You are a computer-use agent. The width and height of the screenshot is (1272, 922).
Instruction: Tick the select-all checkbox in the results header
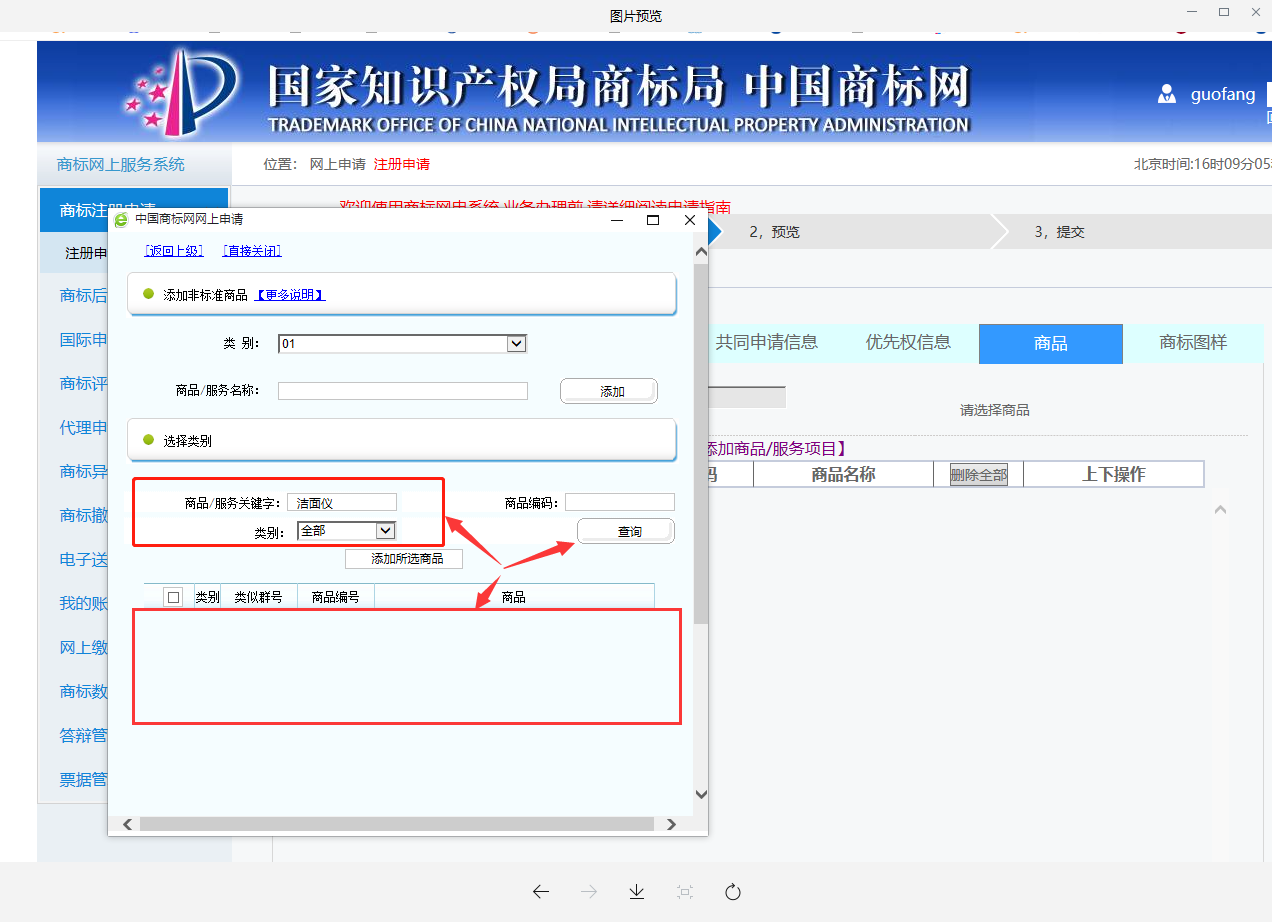click(174, 597)
